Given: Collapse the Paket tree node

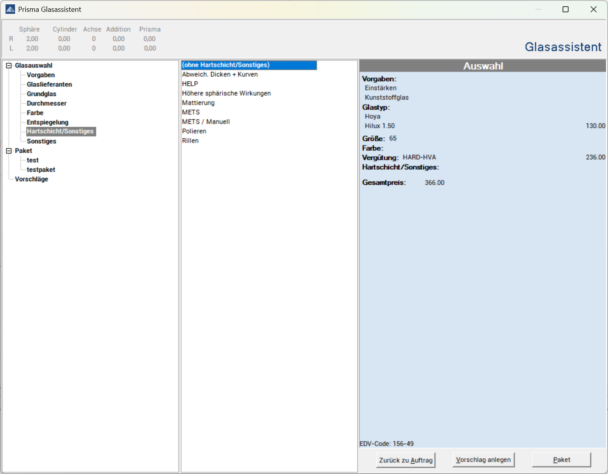Looking at the screenshot, I should 8,151.
